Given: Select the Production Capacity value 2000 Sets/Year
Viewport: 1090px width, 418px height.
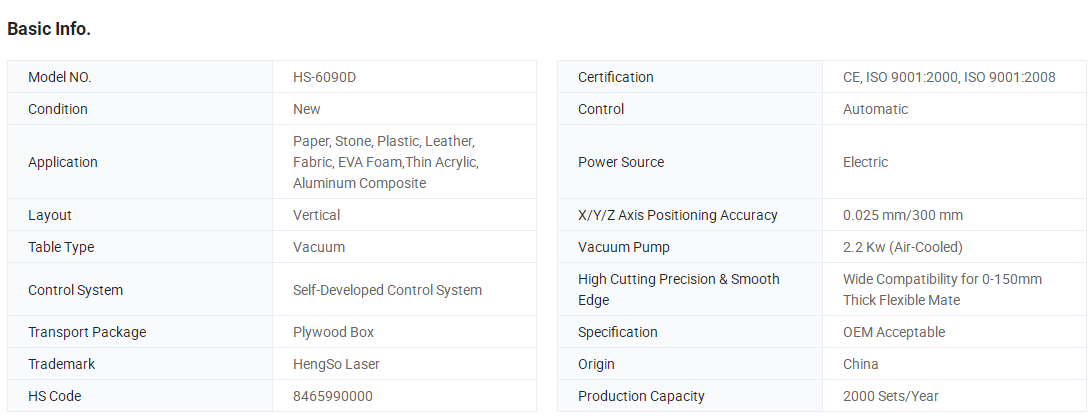Looking at the screenshot, I should click(x=890, y=396).
